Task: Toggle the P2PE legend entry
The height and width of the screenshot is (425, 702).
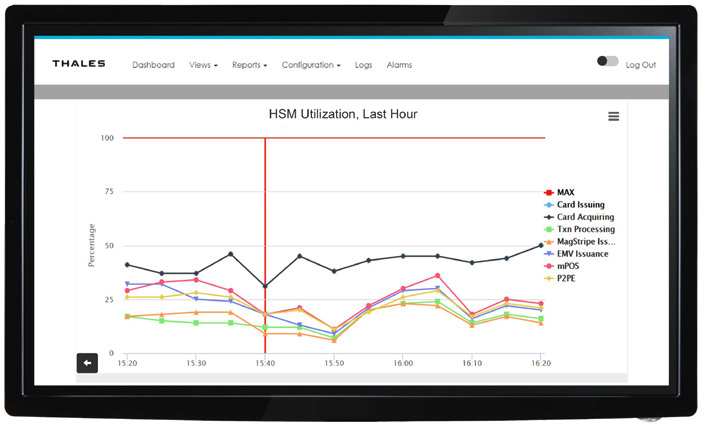Action: tap(560, 278)
